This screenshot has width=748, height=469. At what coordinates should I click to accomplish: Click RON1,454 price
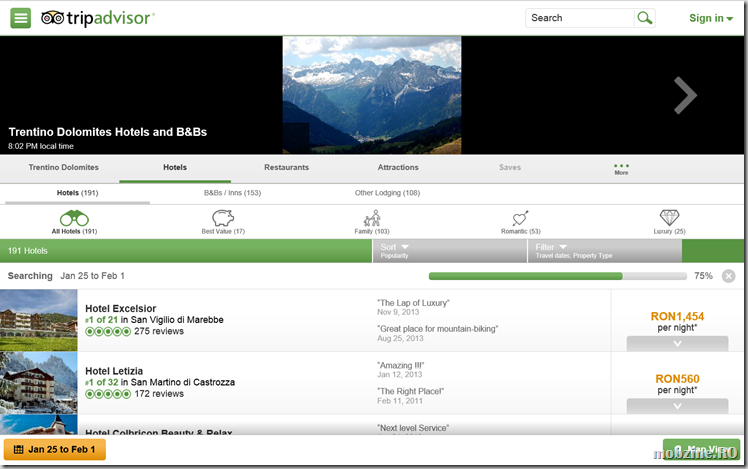pyautogui.click(x=677, y=316)
